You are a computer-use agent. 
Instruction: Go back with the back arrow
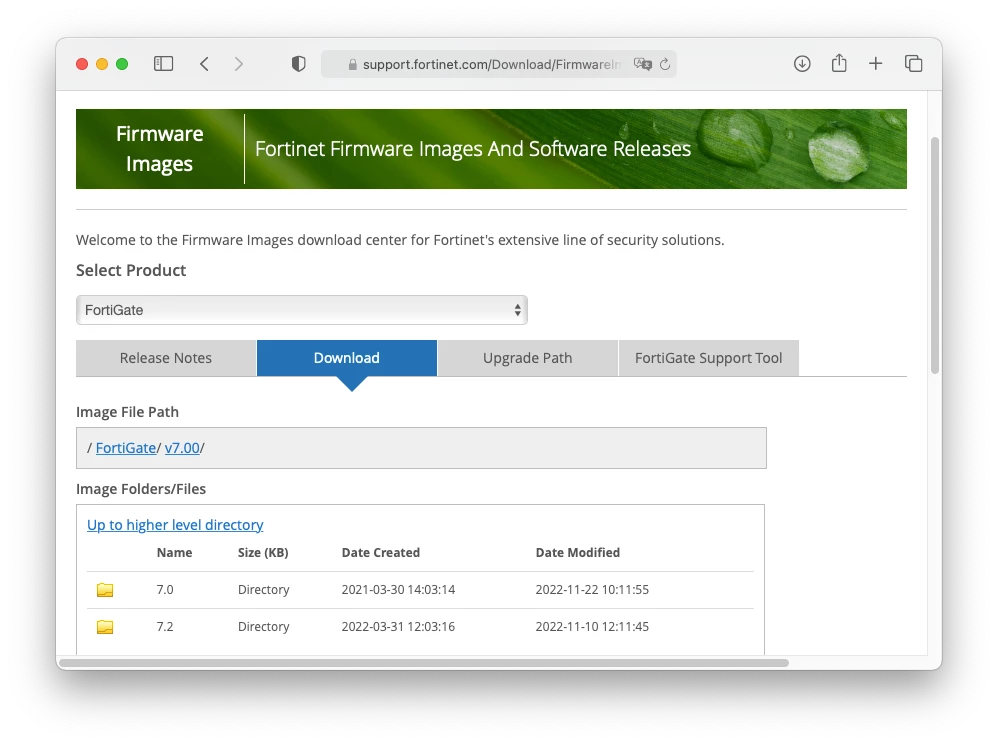point(204,64)
